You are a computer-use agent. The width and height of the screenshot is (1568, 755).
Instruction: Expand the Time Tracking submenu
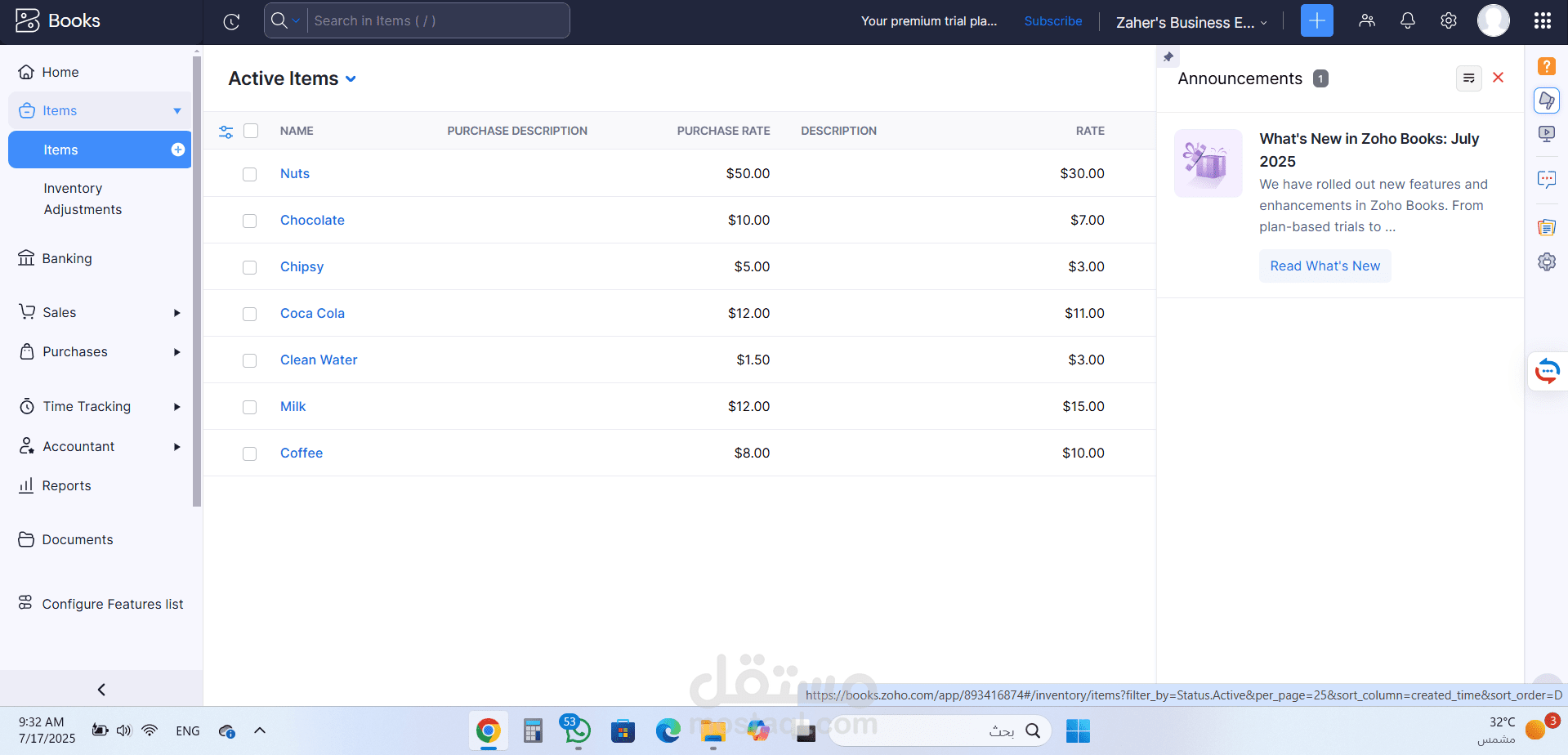point(176,407)
